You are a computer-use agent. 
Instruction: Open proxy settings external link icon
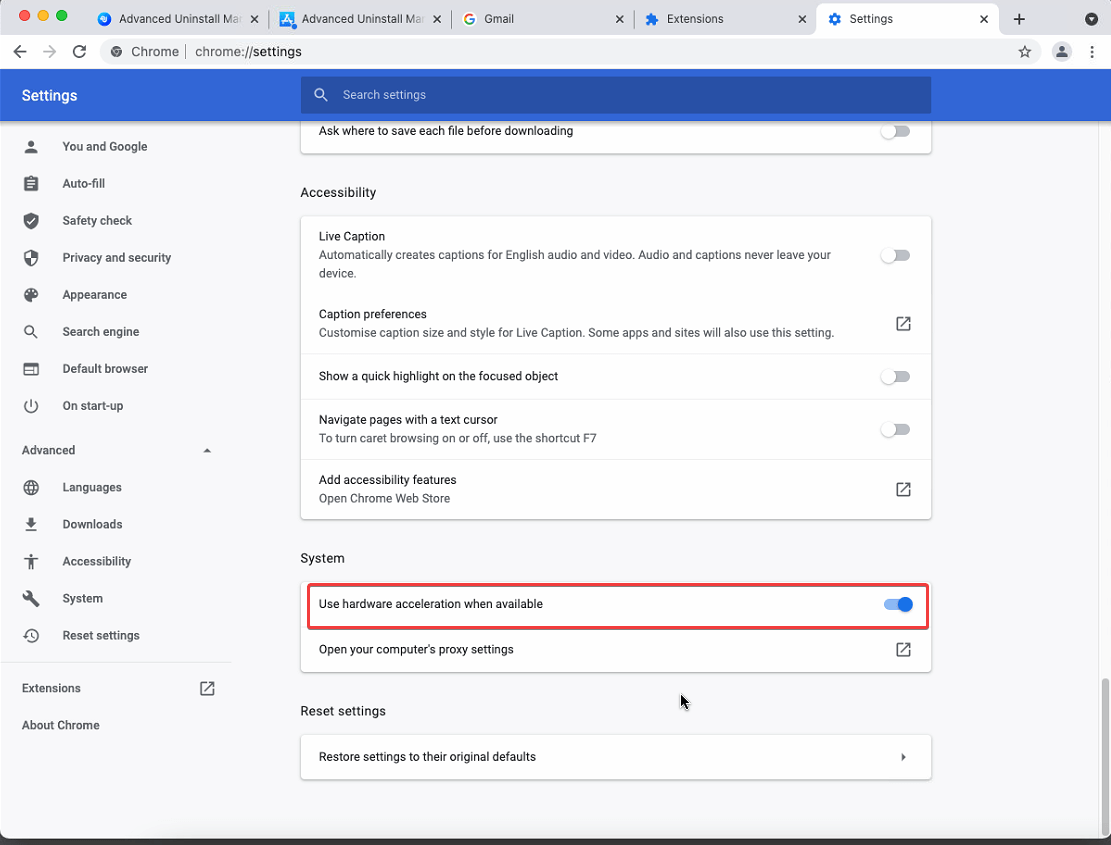(x=903, y=650)
